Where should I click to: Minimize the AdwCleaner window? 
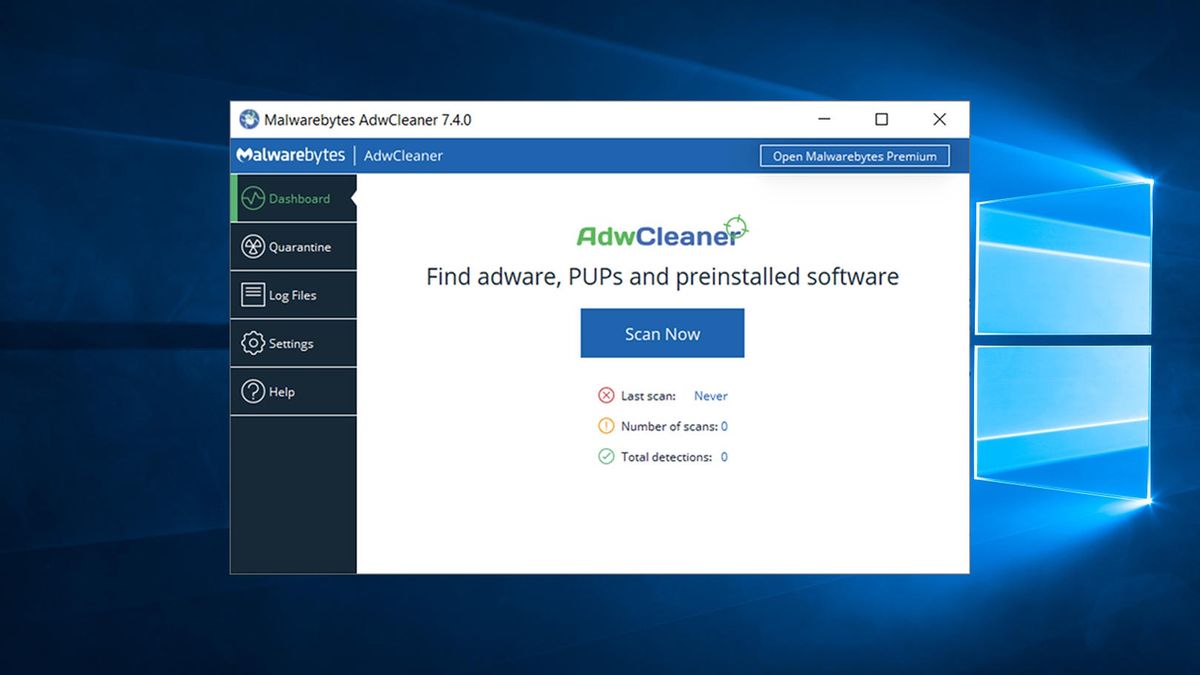[x=824, y=119]
